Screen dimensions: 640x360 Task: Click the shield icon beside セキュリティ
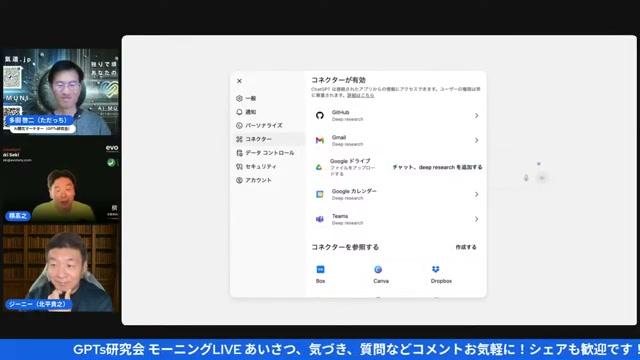point(239,167)
